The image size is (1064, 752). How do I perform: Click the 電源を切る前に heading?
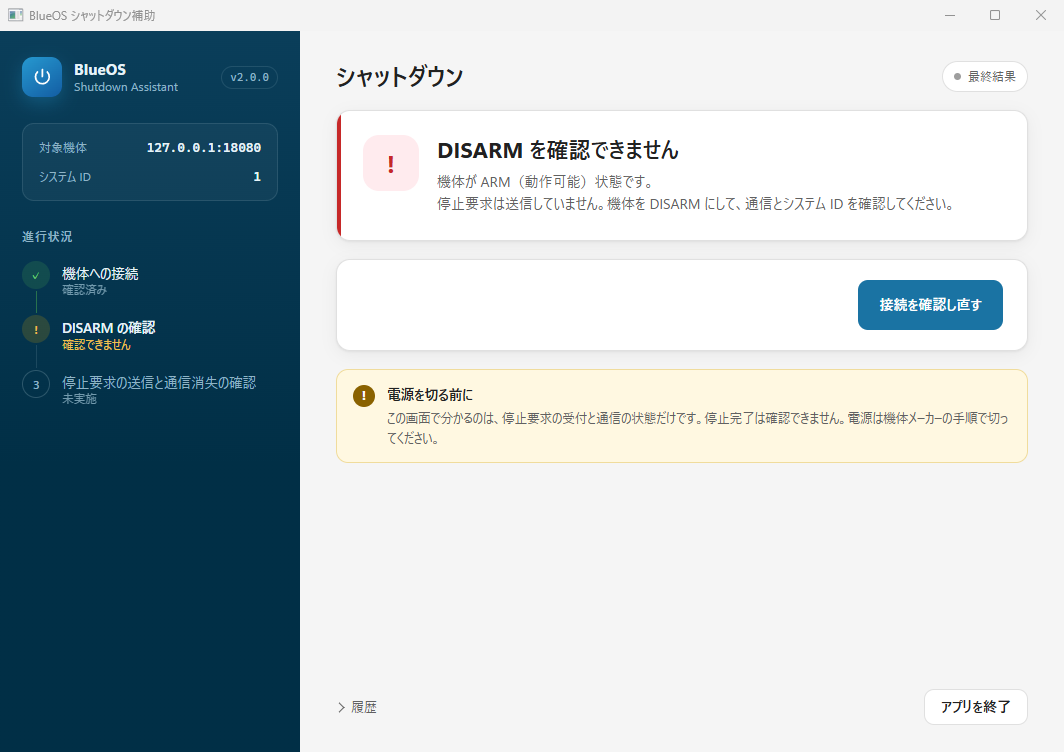pos(430,395)
